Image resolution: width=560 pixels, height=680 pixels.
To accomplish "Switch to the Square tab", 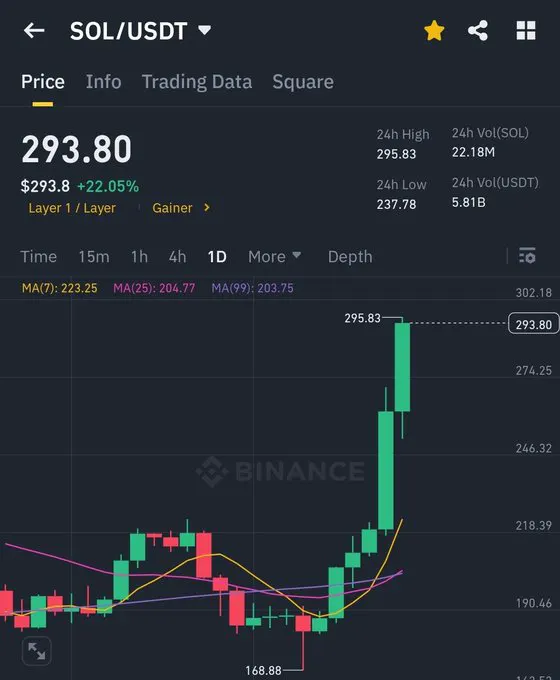I will pyautogui.click(x=303, y=82).
